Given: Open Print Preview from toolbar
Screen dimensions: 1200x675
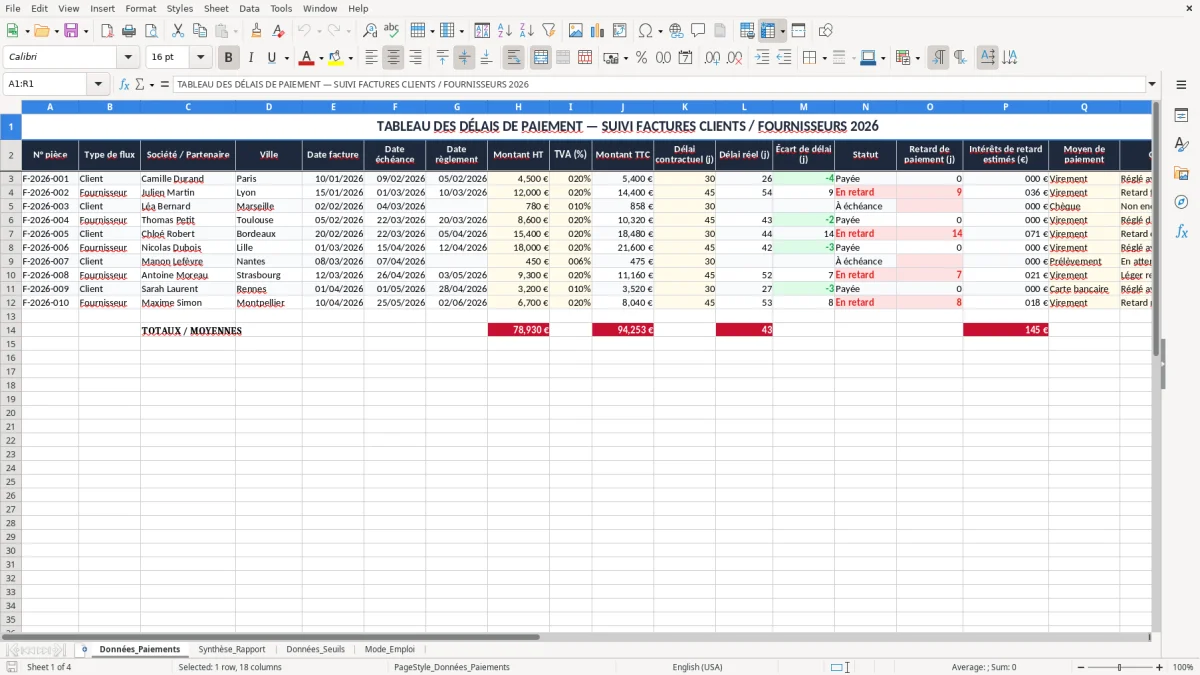Looking at the screenshot, I should tap(150, 31).
